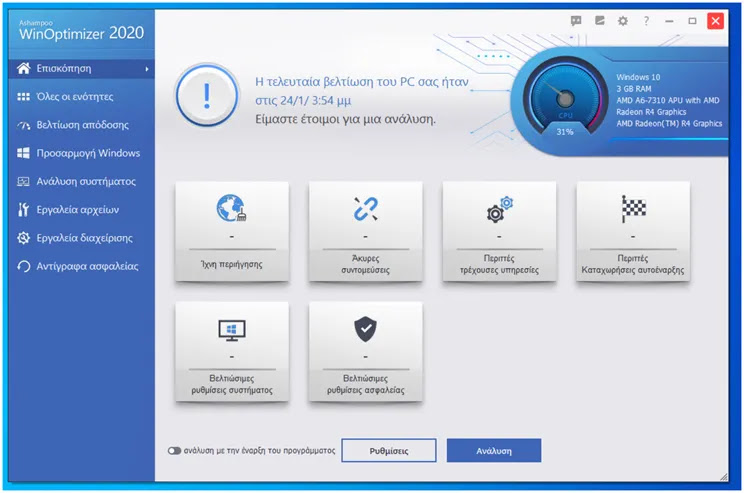Image resolution: width=744 pixels, height=493 pixels.
Task: Open the feedback speech bubble icon
Action: point(576,21)
